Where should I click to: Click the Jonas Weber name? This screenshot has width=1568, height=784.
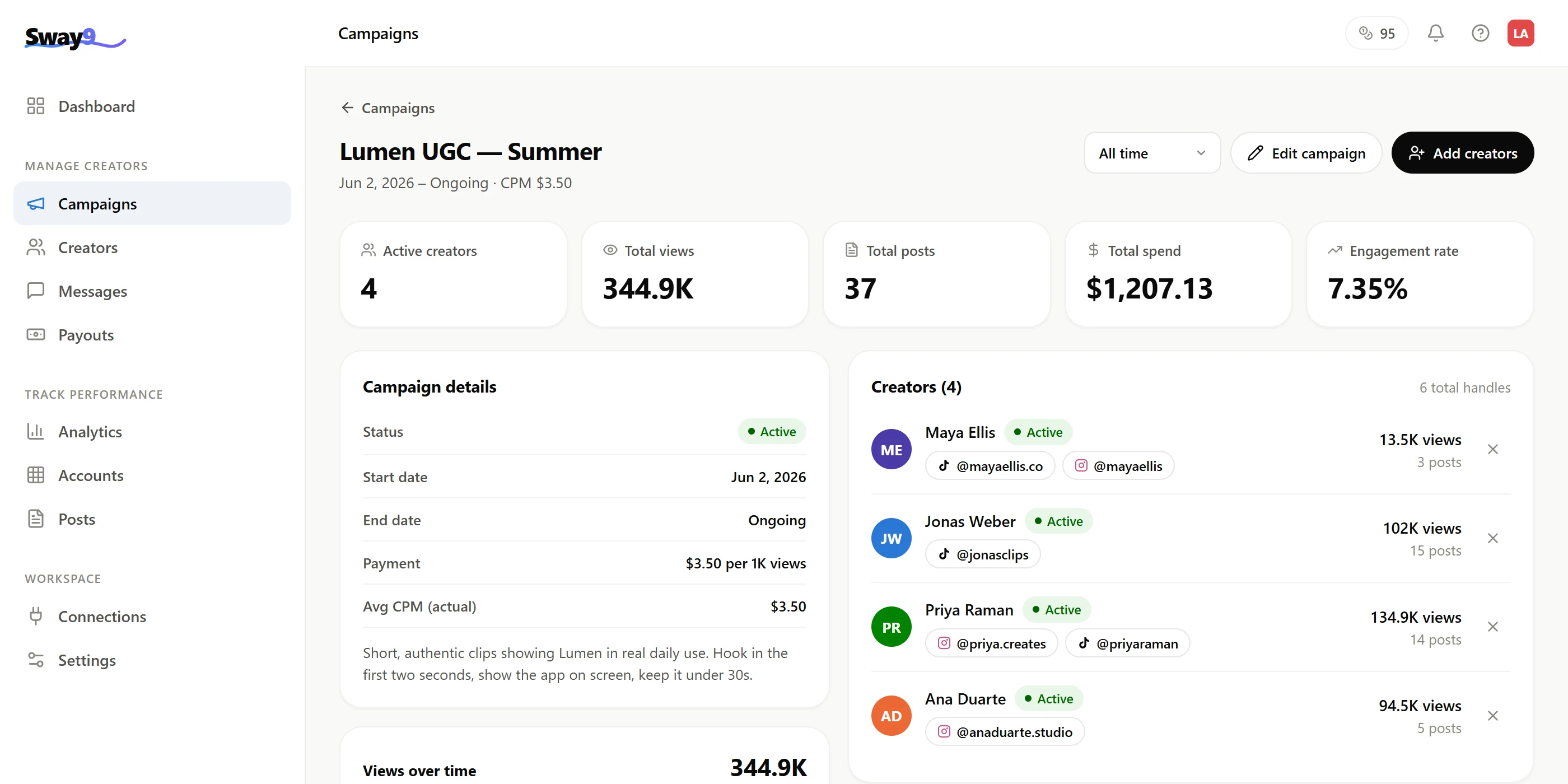coord(970,521)
